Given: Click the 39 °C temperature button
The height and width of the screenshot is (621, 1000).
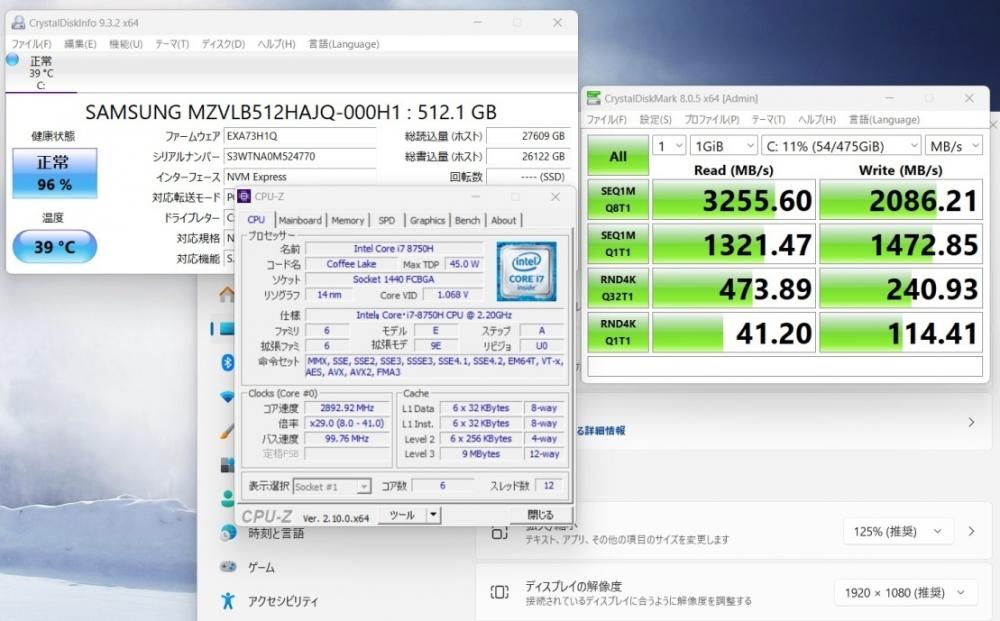Looking at the screenshot, I should click(55, 247).
